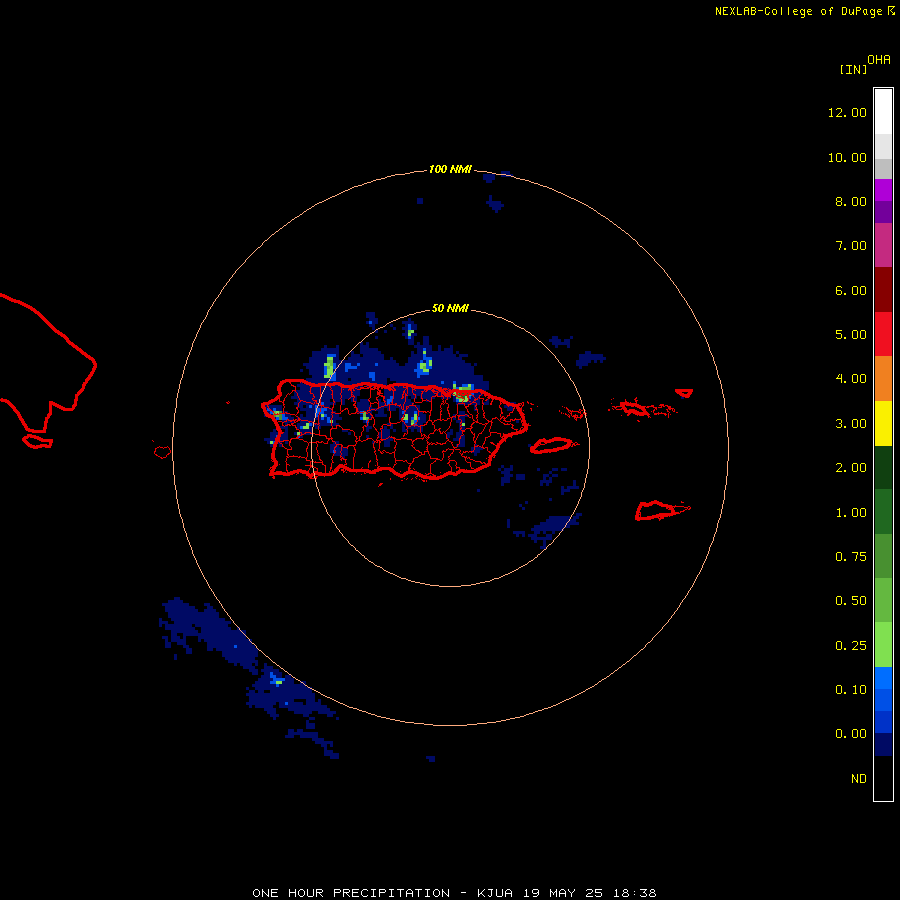The height and width of the screenshot is (900, 900).
Task: Pick the magenta legend swatch above 8.00
Action: 883,190
